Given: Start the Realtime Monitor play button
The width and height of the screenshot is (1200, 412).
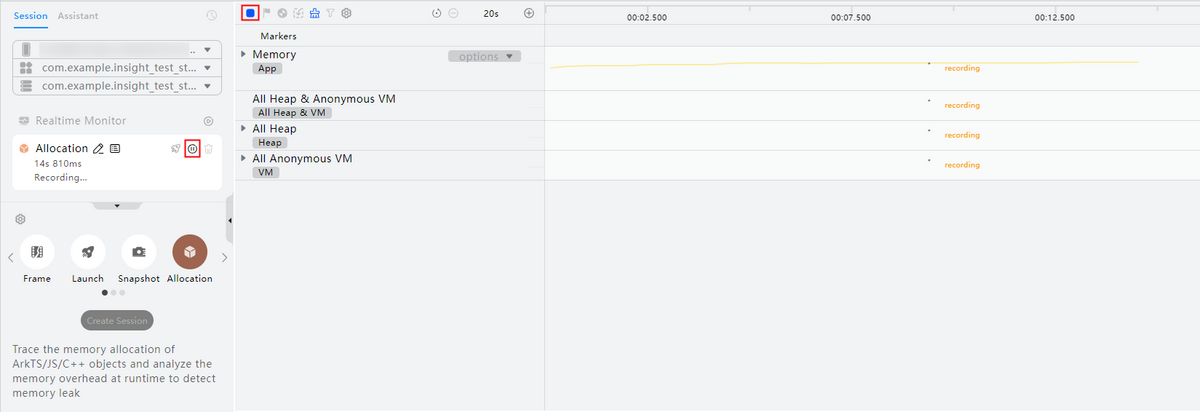Looking at the screenshot, I should 208,121.
